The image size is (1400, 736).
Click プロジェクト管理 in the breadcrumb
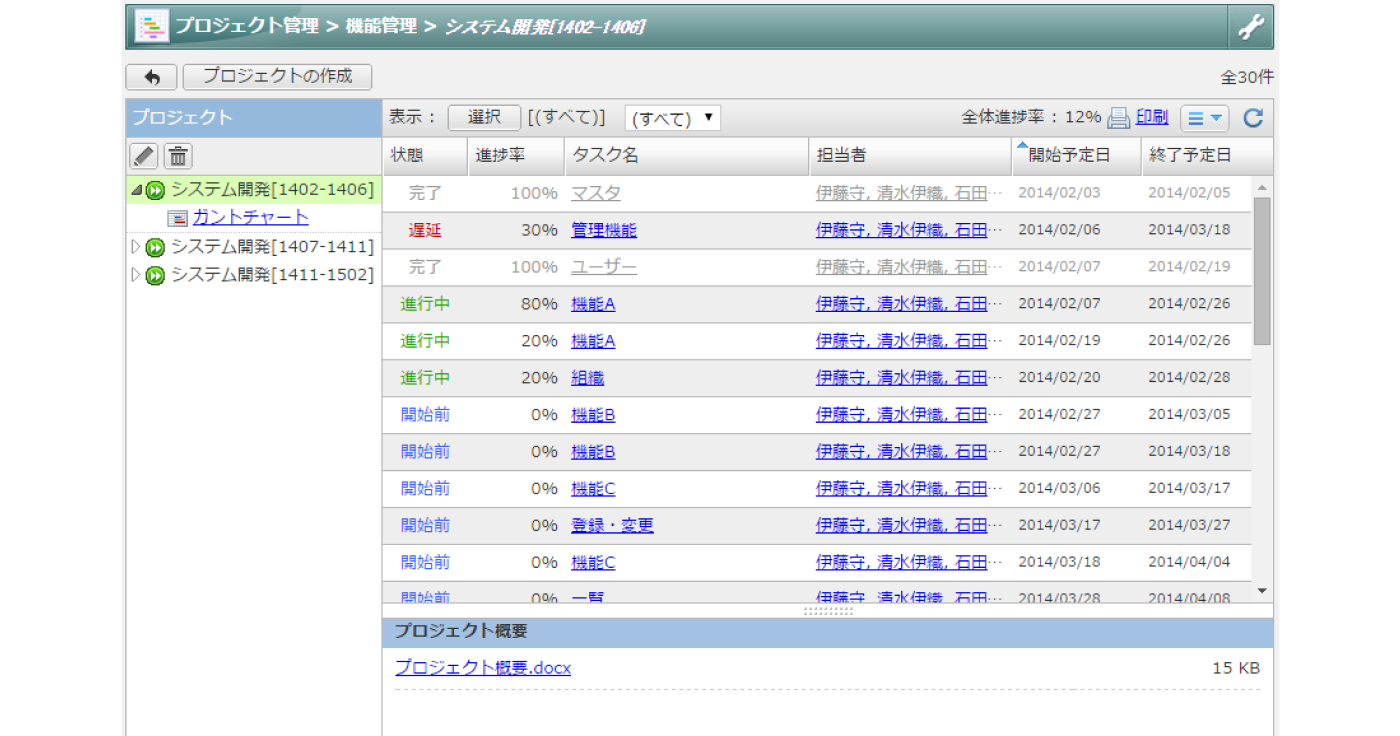pyautogui.click(x=247, y=26)
